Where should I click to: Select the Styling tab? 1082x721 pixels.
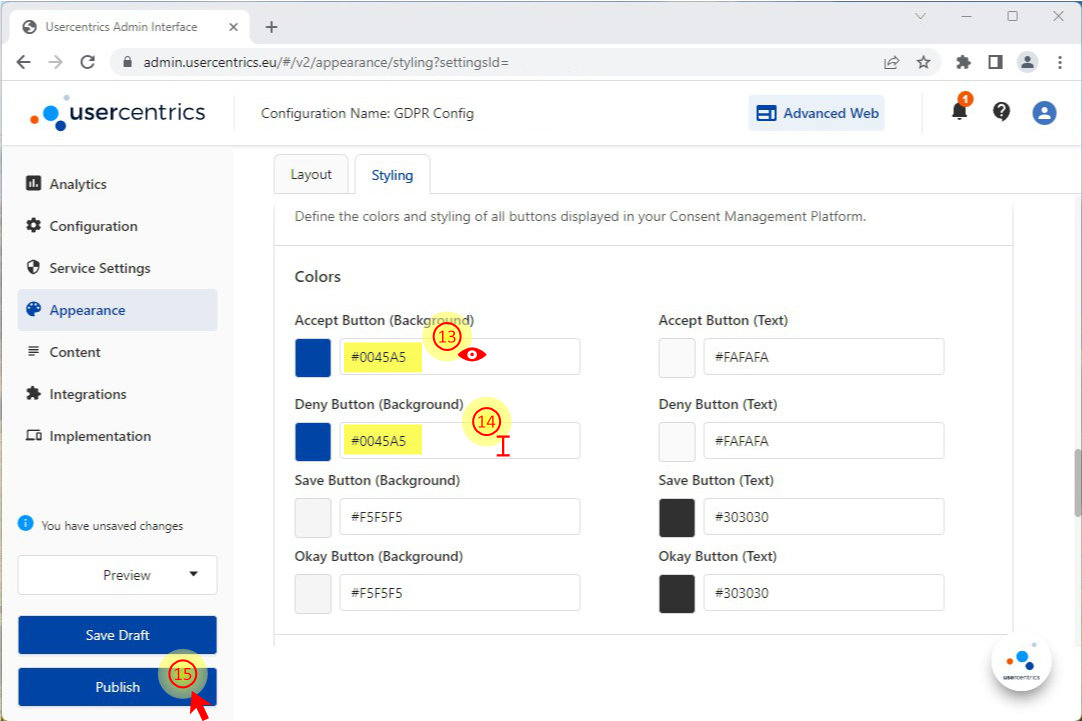coord(392,175)
